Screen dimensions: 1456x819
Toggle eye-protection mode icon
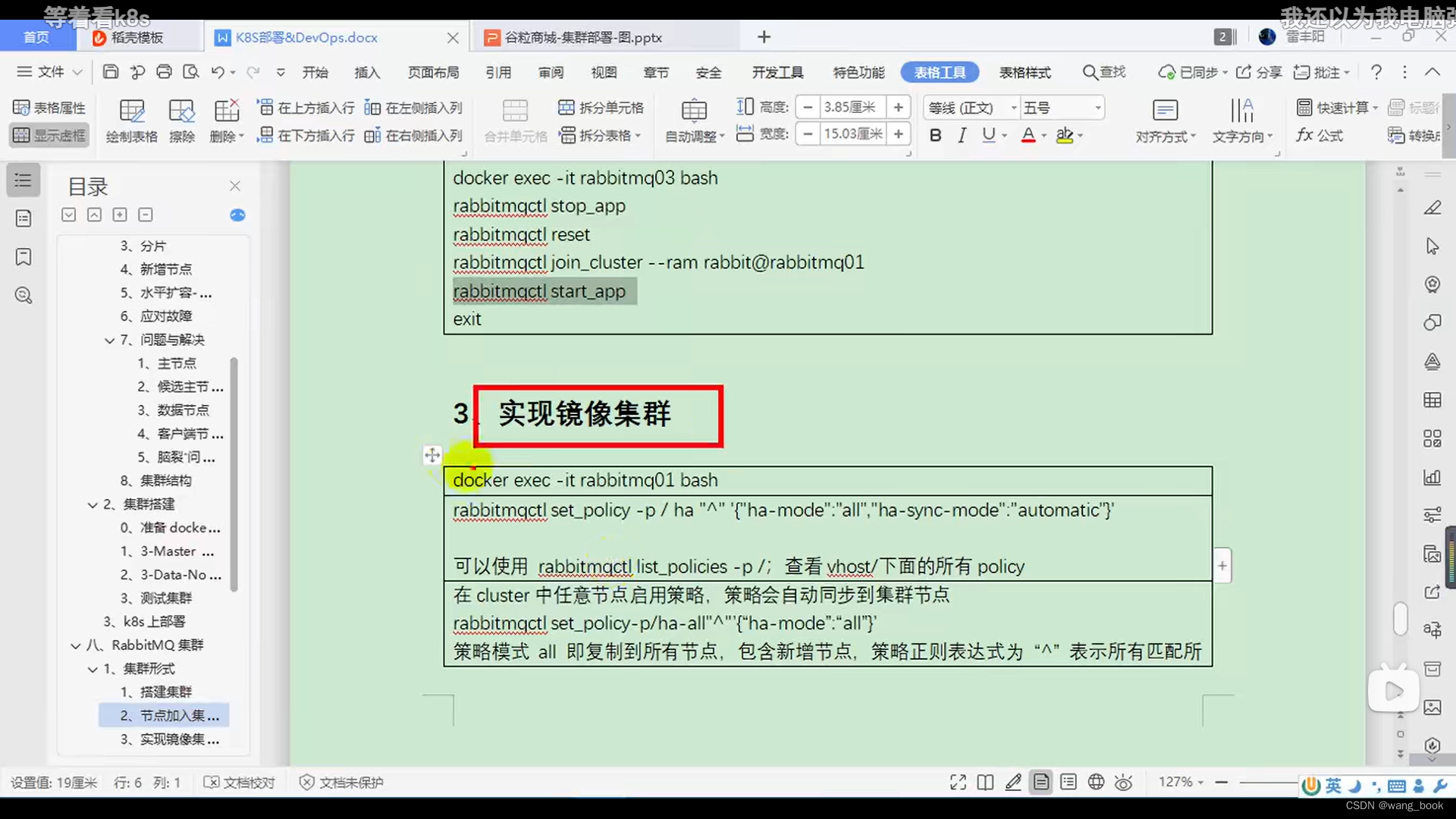coord(1124,783)
